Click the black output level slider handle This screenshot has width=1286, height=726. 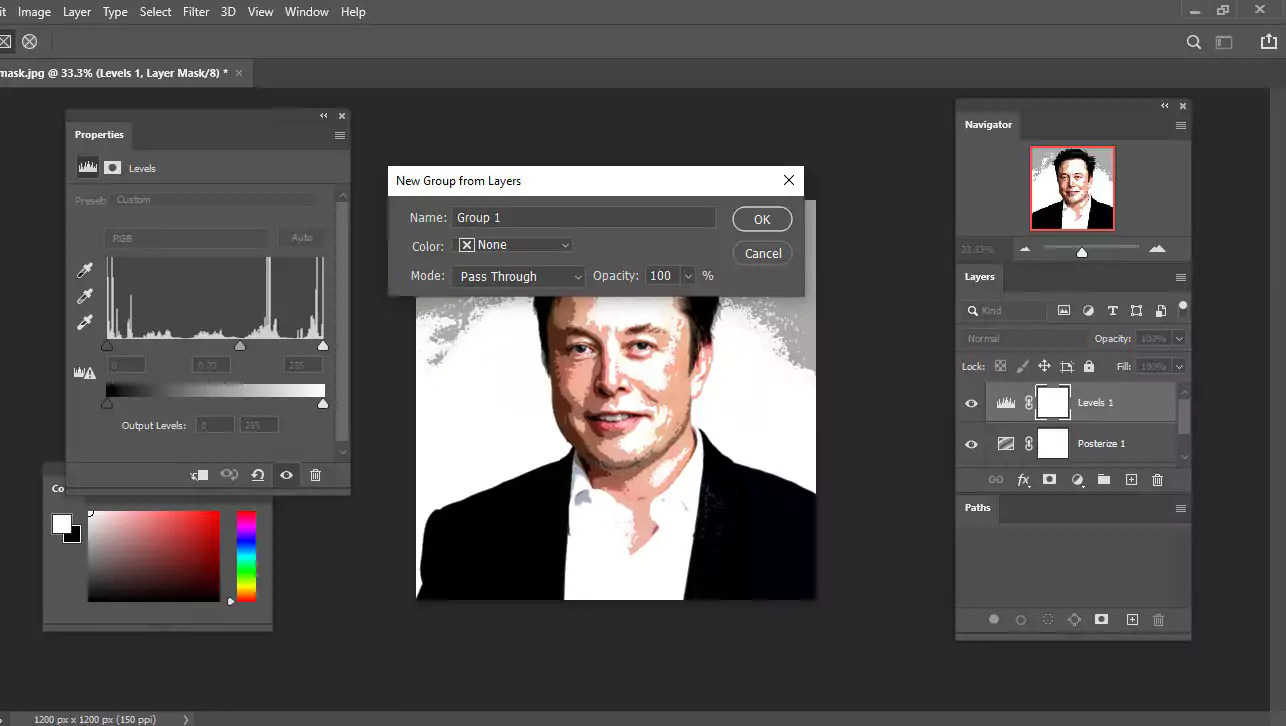click(107, 404)
